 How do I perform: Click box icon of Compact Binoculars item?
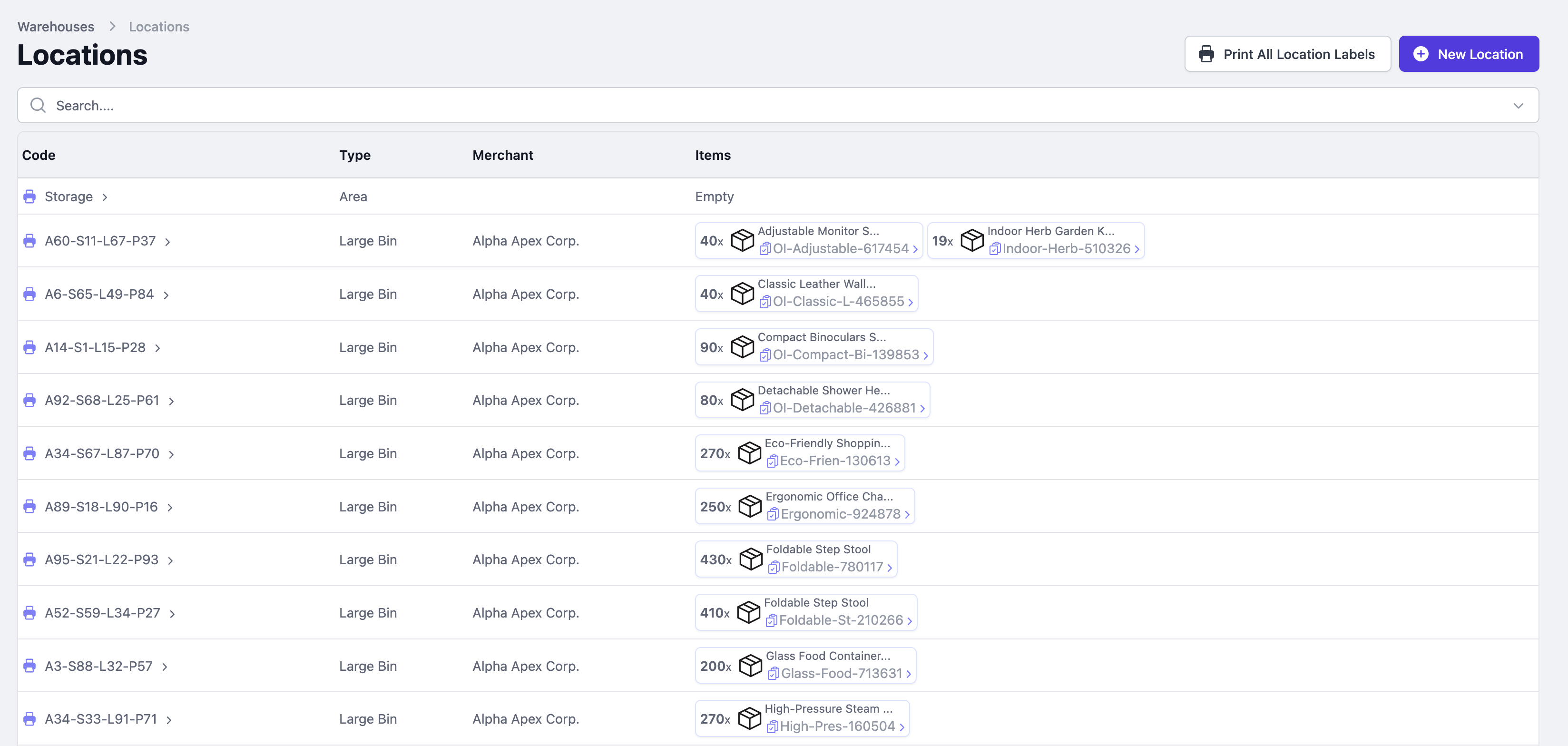[742, 347]
